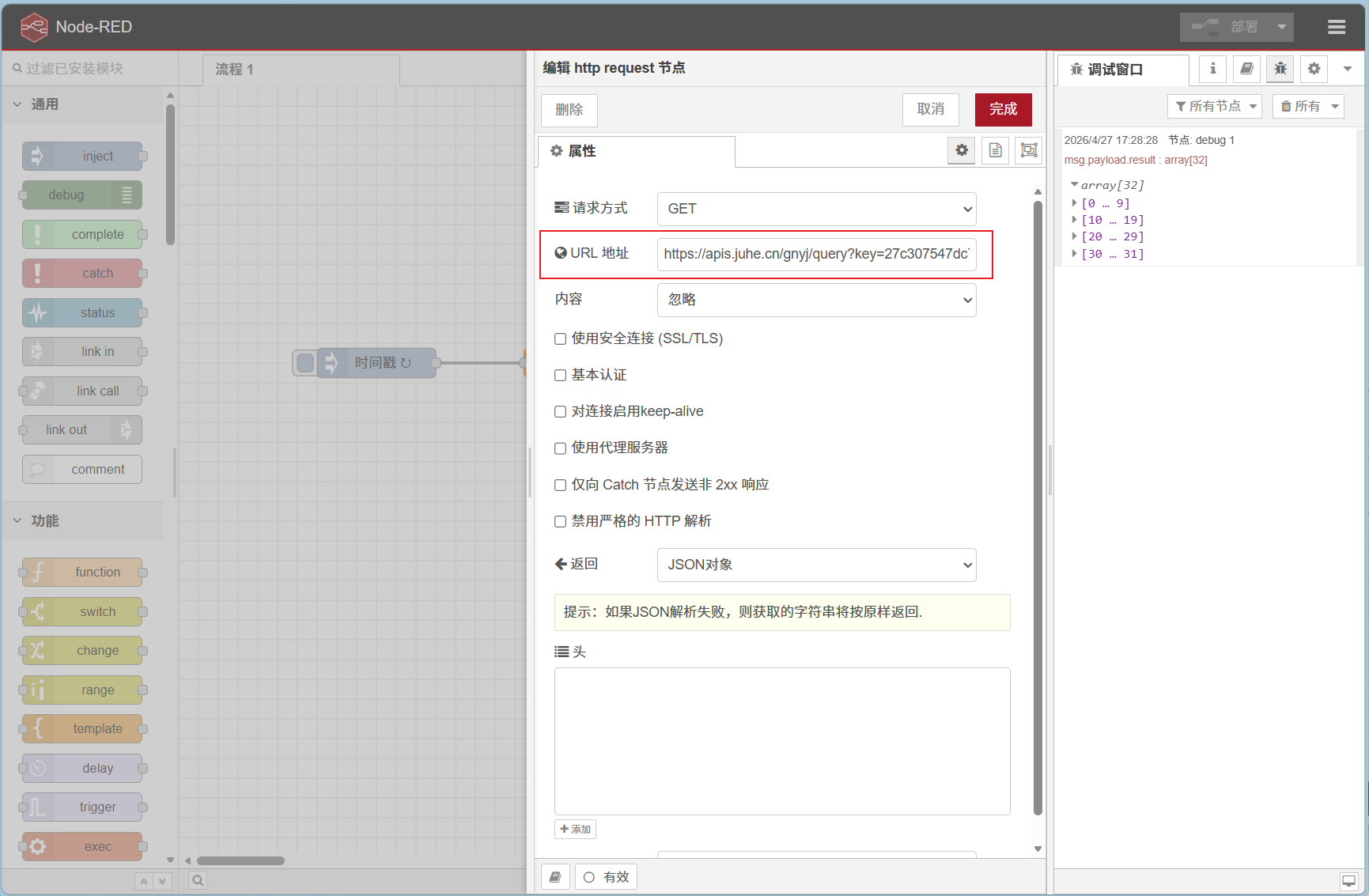This screenshot has width=1369, height=896.
Task: Expand the [30 … 31] array range
Action: pos(1075,254)
